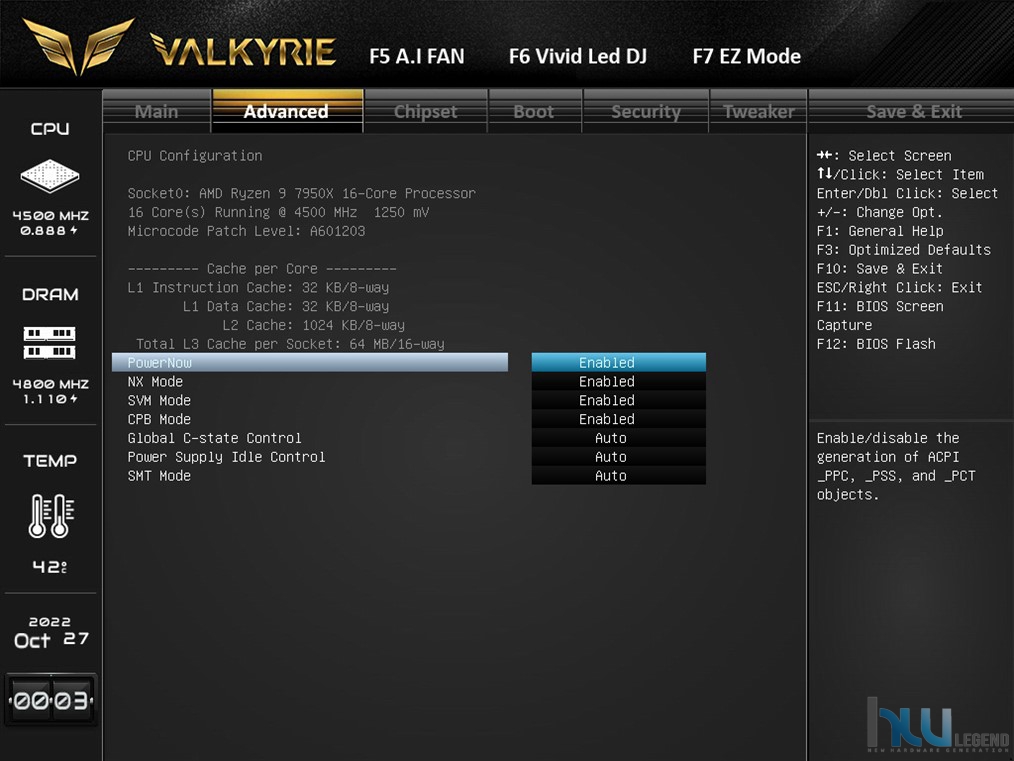Image resolution: width=1014 pixels, height=761 pixels.
Task: Select the Advanced tab
Action: (x=287, y=111)
